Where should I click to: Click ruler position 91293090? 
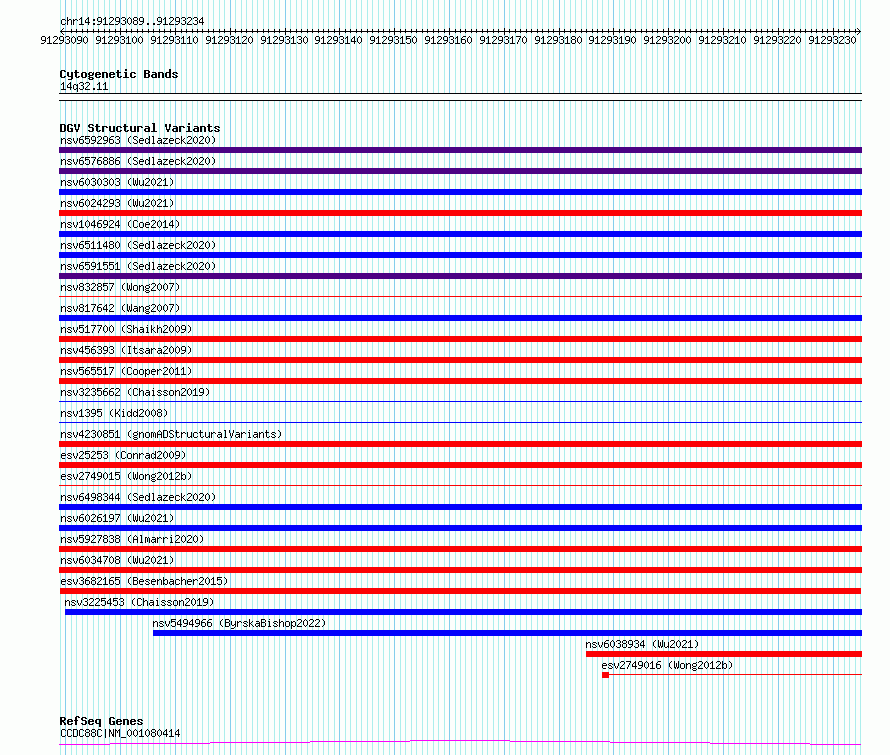click(x=64, y=40)
